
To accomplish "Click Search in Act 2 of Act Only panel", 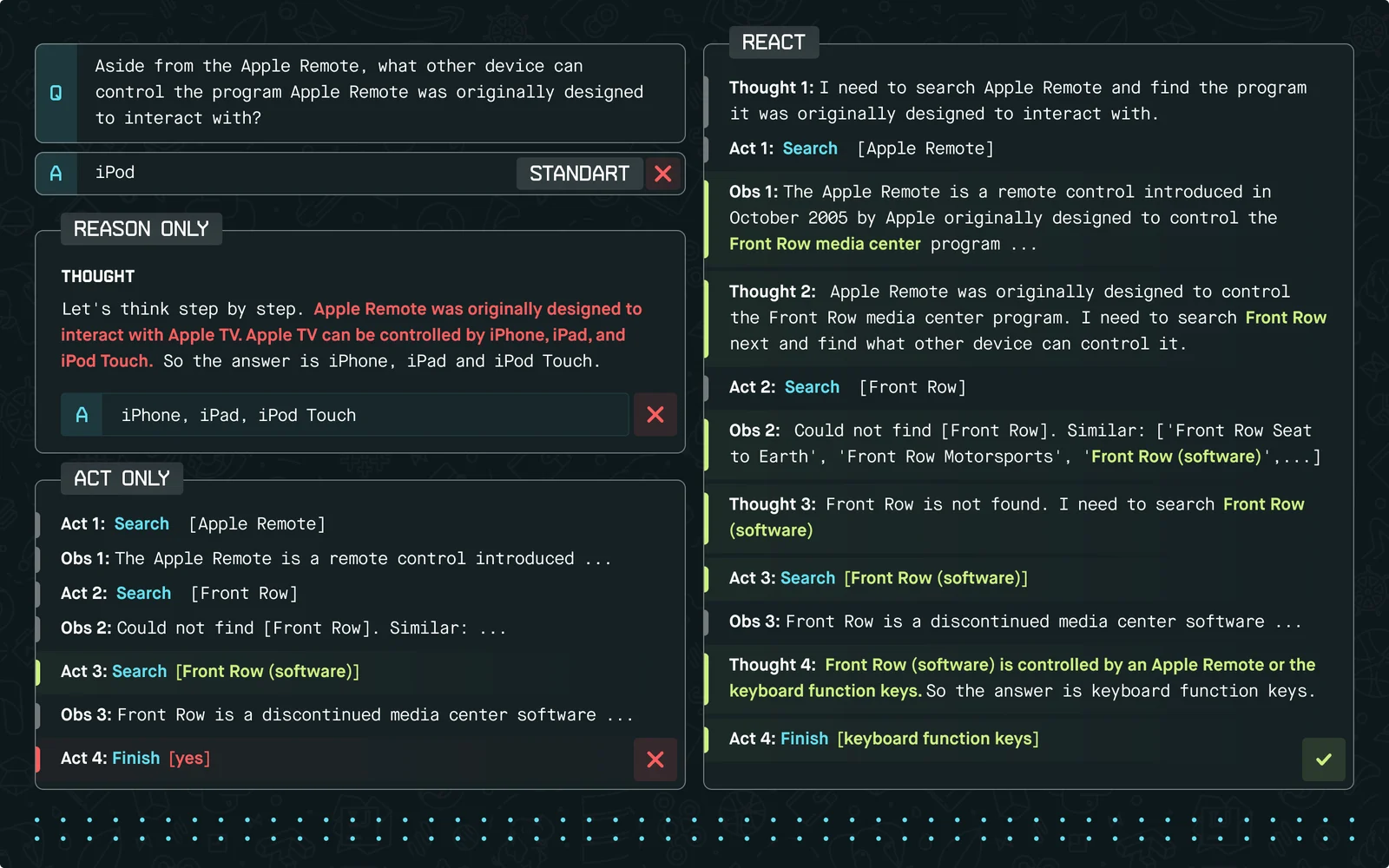I will pos(143,593).
